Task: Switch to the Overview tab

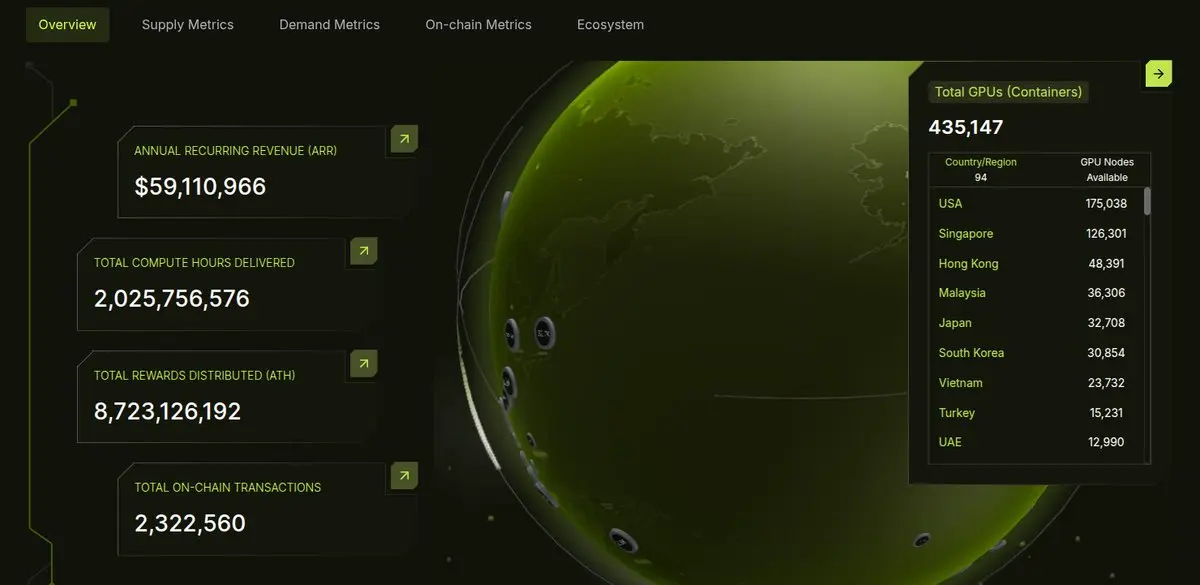Action: click(x=68, y=25)
